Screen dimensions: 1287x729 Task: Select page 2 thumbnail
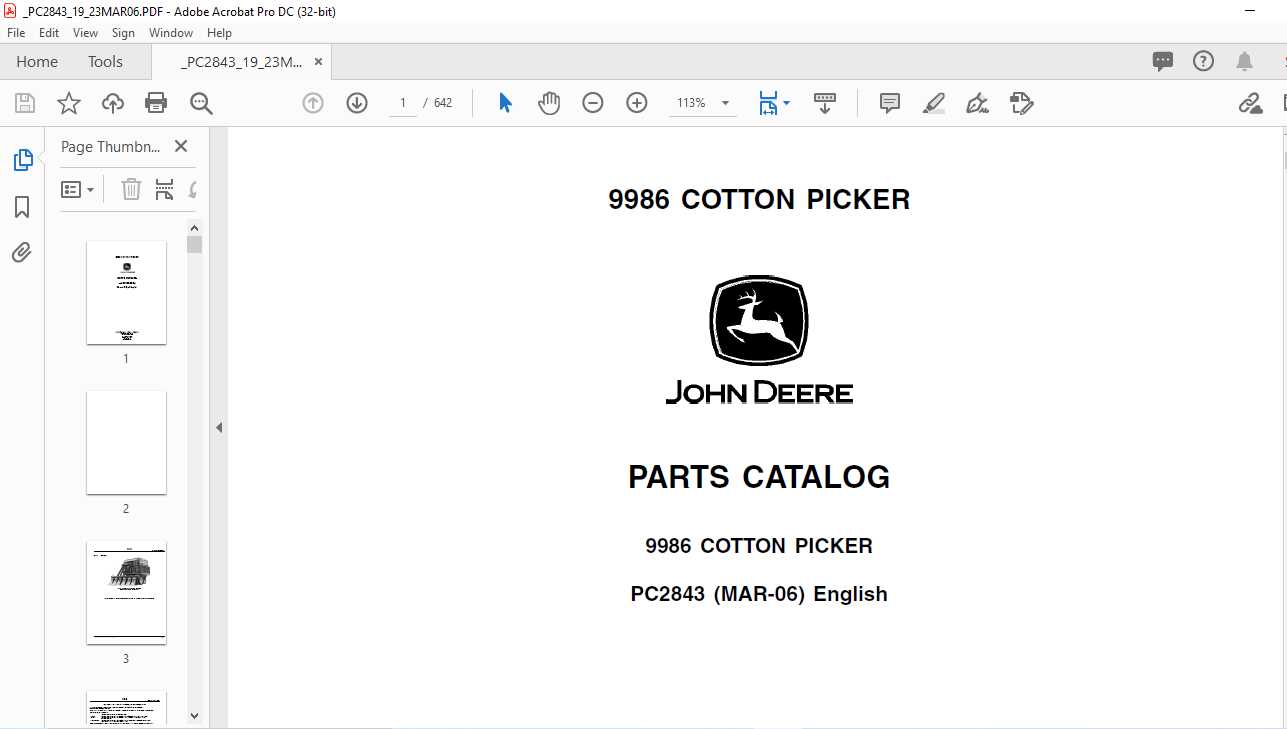point(126,442)
